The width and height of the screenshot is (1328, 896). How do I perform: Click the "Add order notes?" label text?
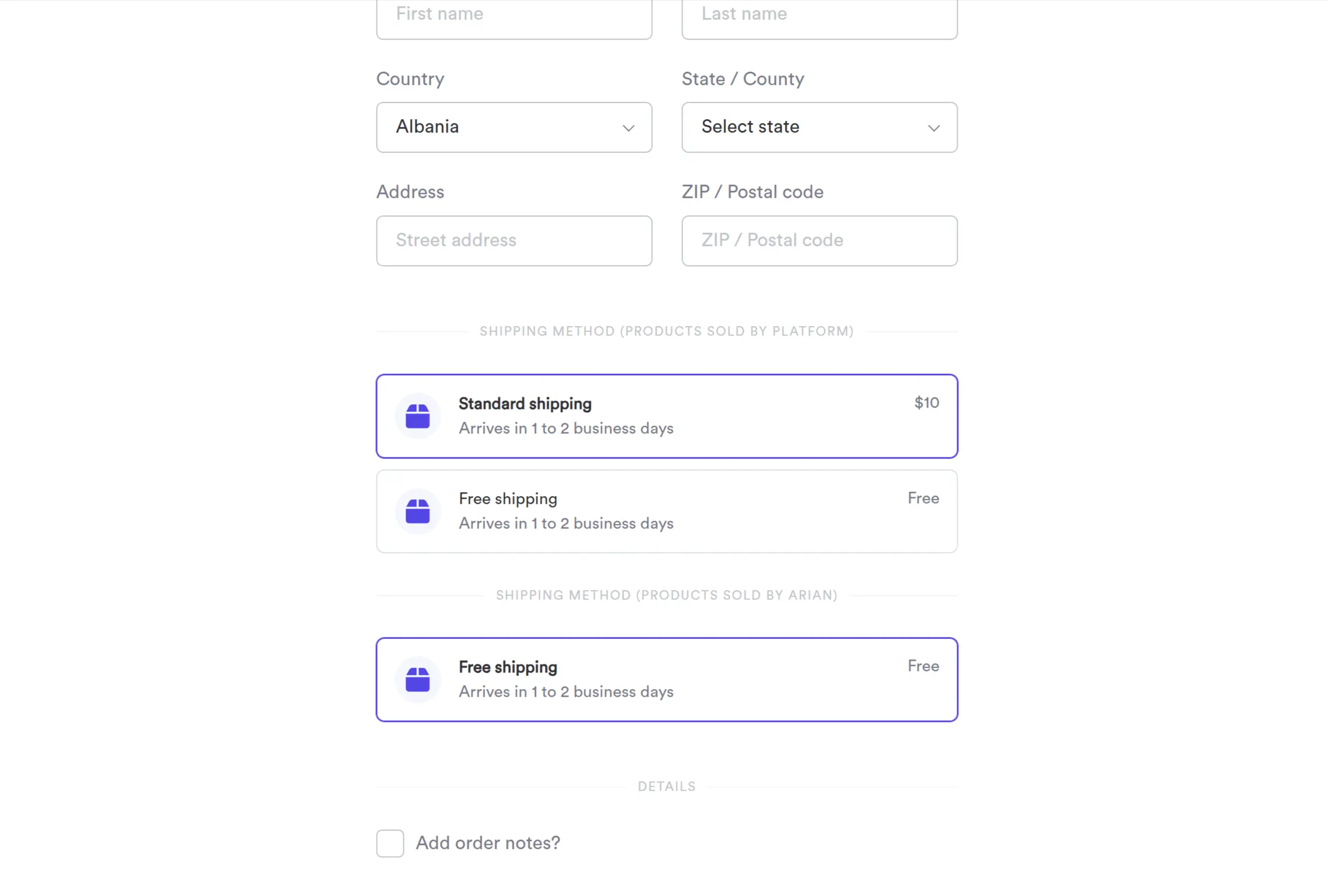[488, 843]
